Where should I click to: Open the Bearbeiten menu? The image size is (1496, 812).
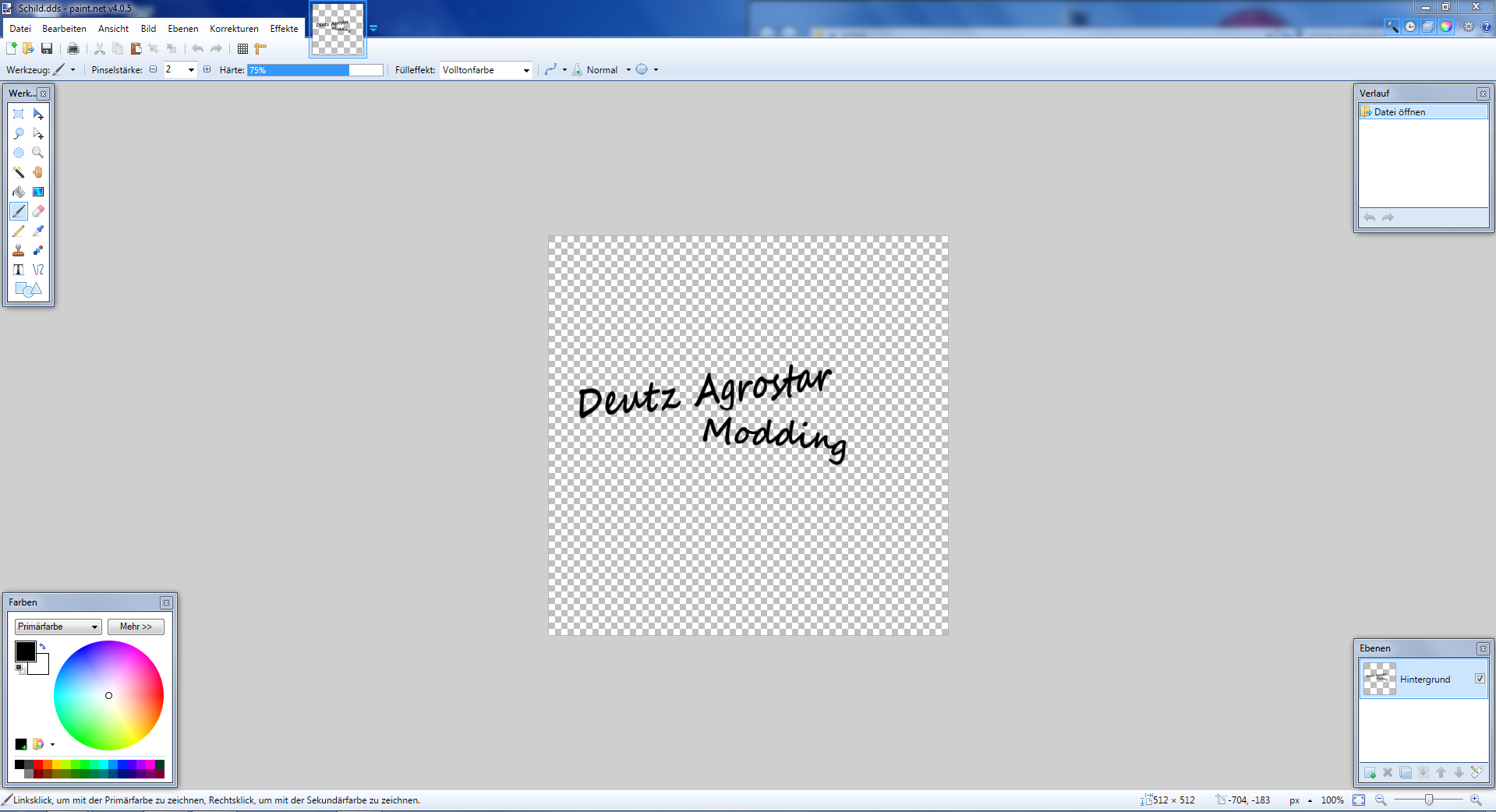pos(64,29)
